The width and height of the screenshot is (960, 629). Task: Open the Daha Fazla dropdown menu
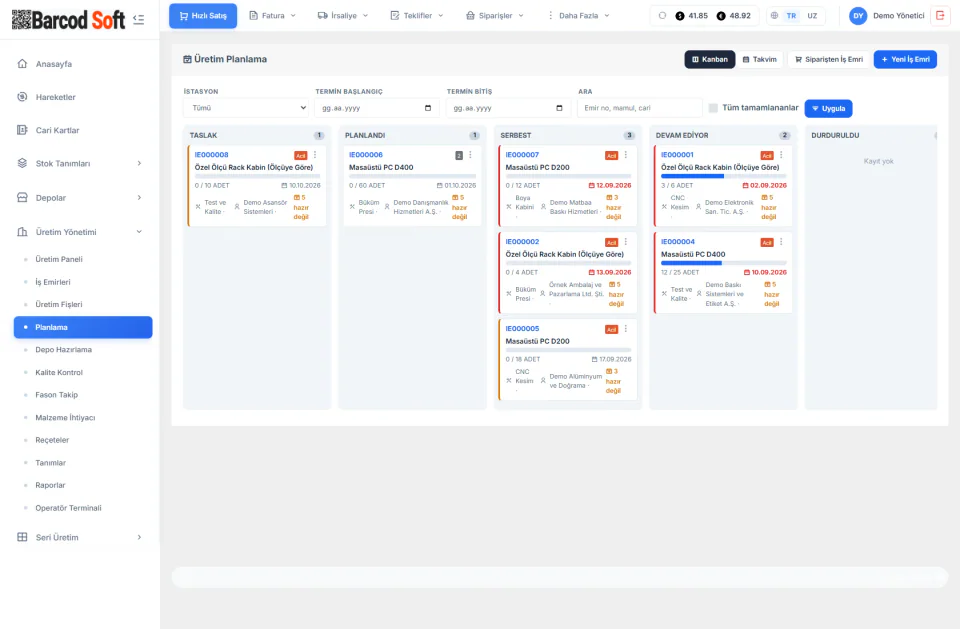[578, 15]
